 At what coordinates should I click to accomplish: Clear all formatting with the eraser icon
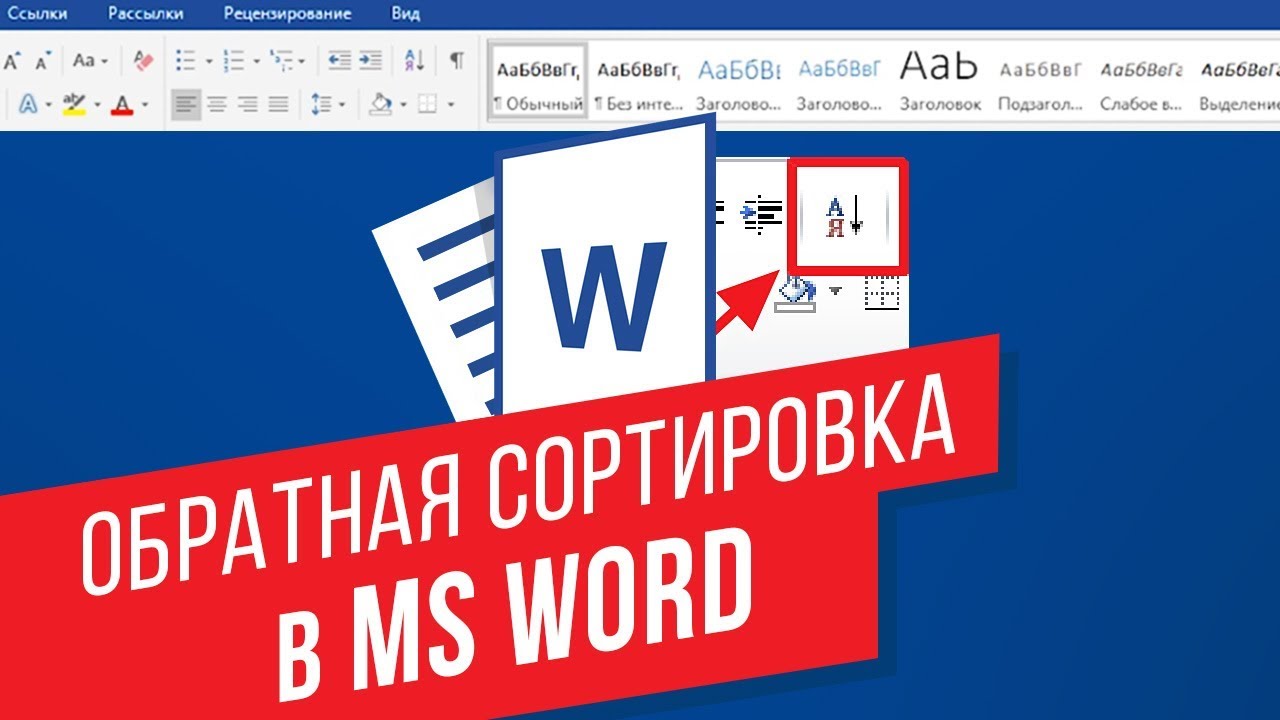[x=144, y=61]
